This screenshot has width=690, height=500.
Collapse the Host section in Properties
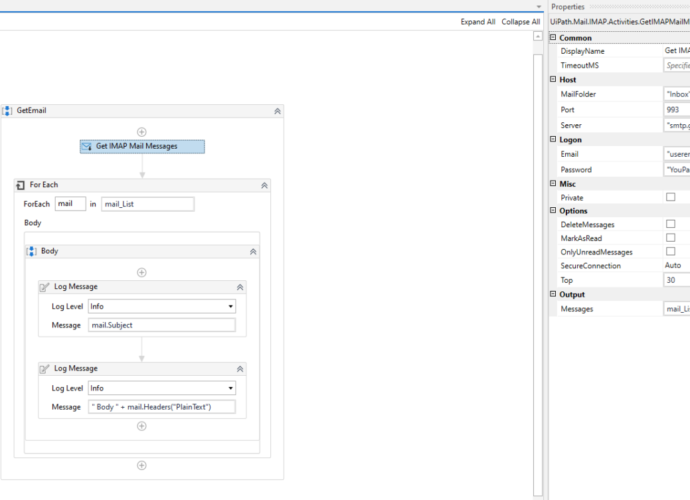[553, 80]
